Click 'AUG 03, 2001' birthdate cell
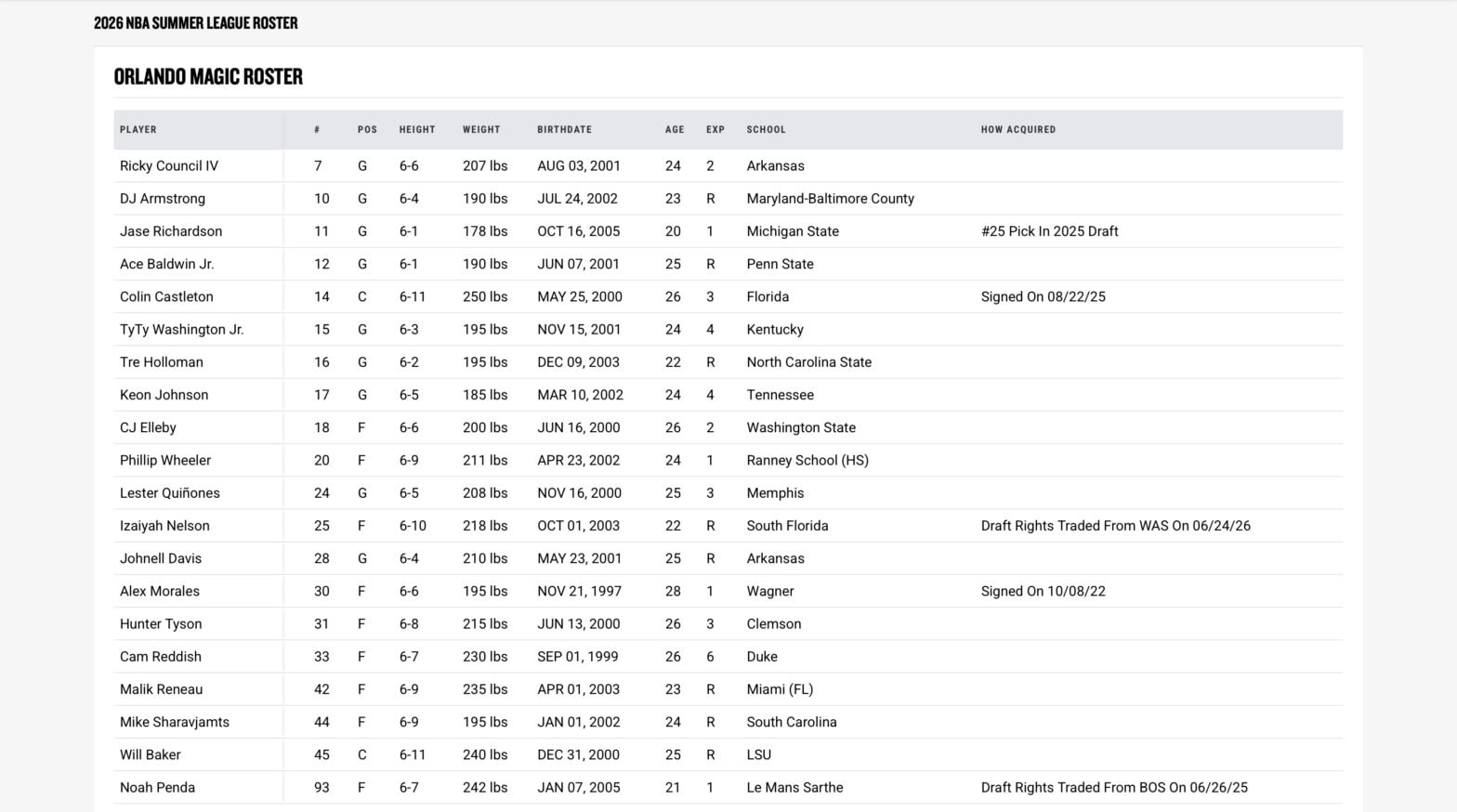The image size is (1457, 812). (x=579, y=165)
